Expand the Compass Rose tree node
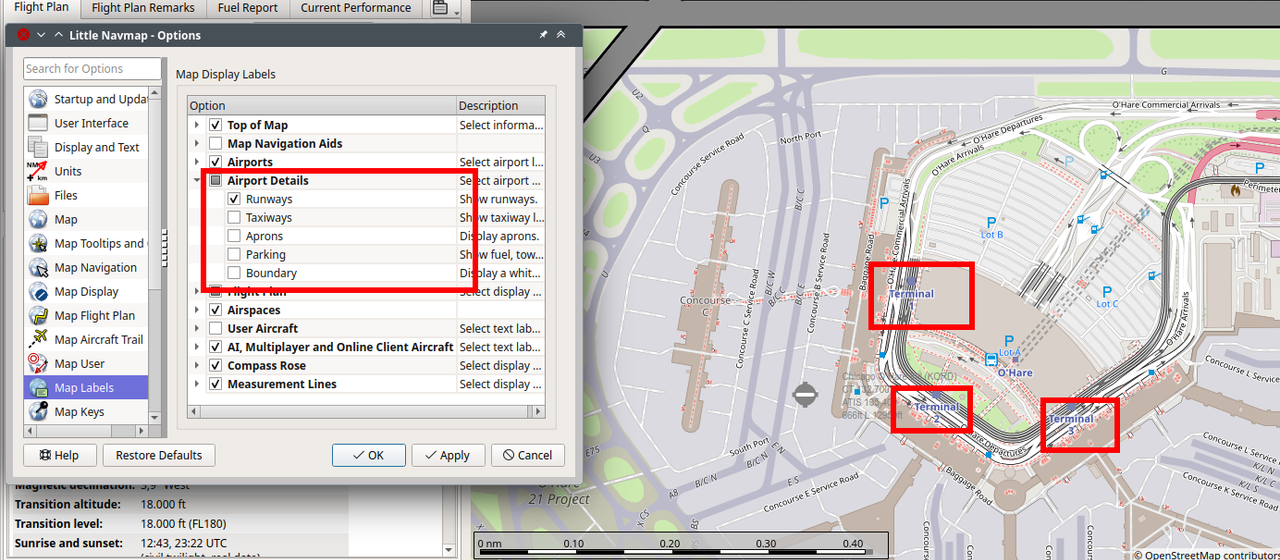 (196, 366)
